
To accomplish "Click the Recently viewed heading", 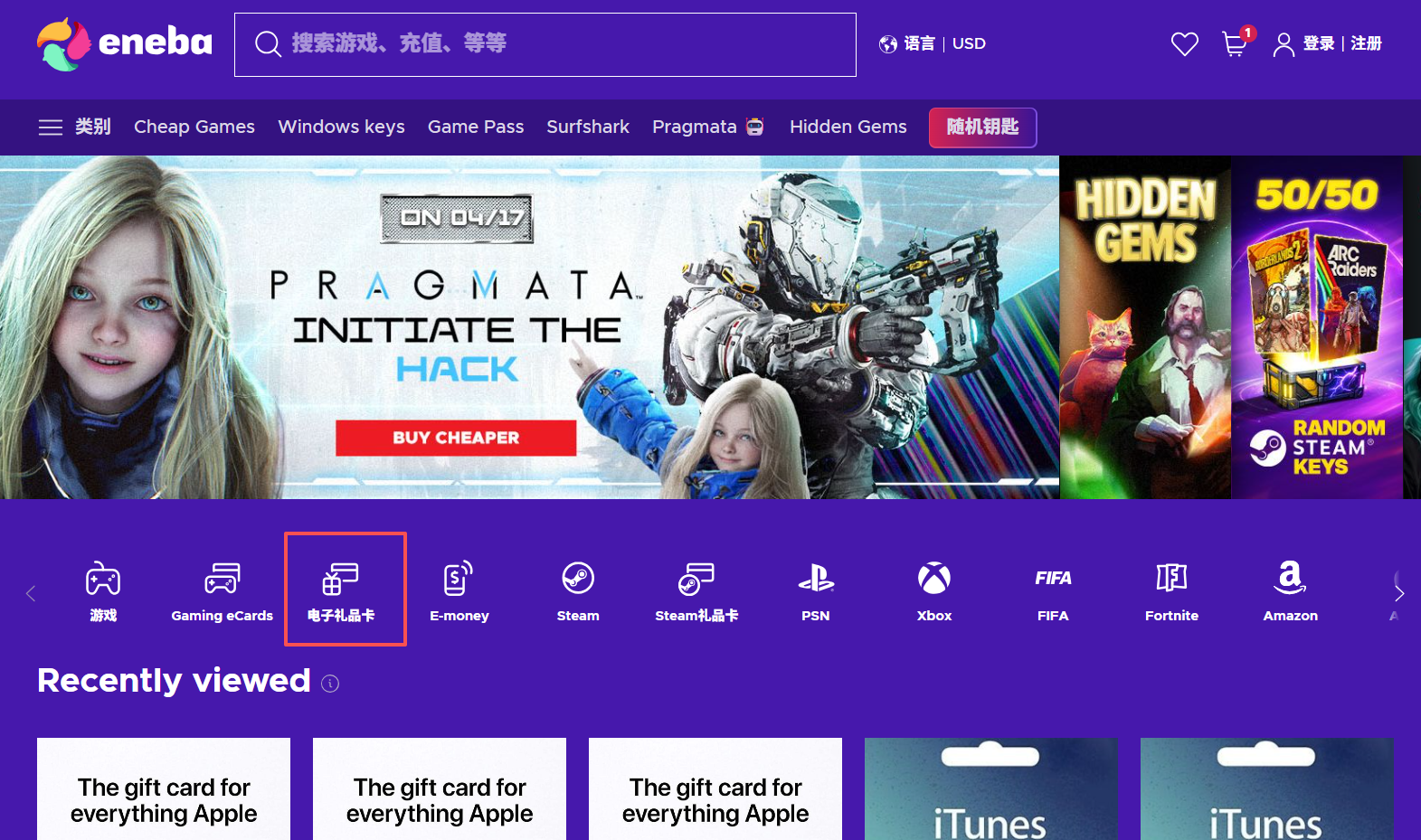I will click(x=174, y=681).
